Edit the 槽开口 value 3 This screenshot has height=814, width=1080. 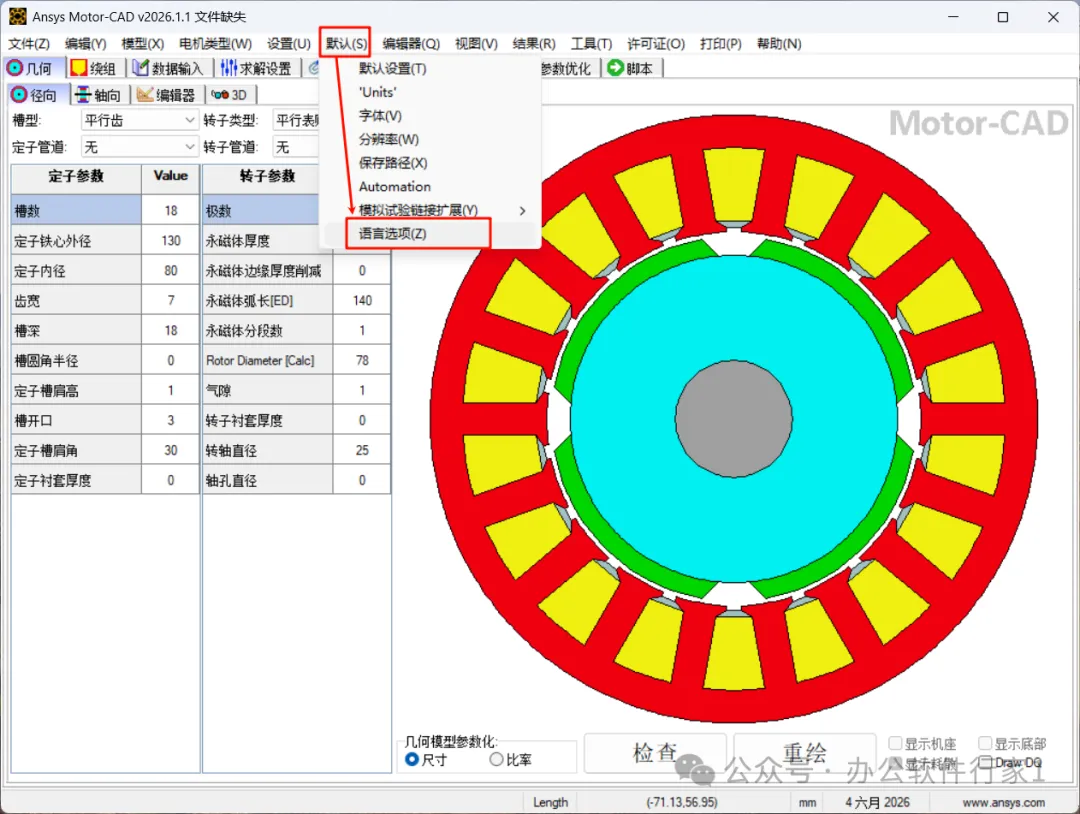tap(171, 420)
